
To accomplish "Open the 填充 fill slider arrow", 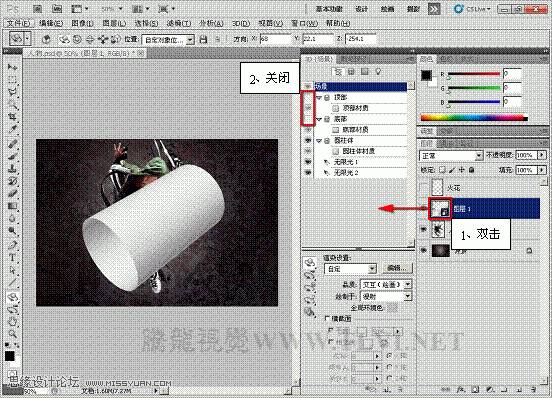I will coord(542,170).
